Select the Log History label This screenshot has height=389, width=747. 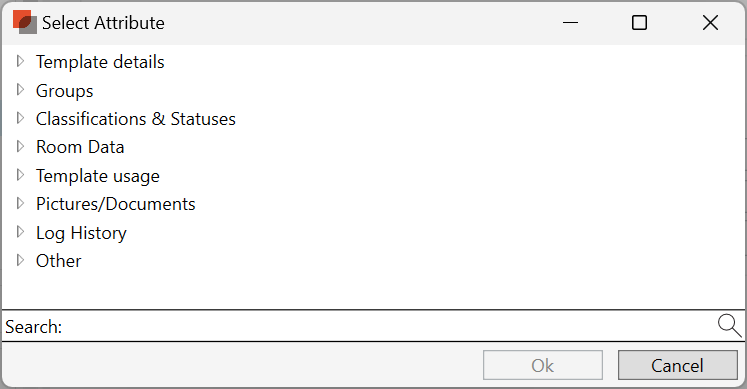click(81, 233)
